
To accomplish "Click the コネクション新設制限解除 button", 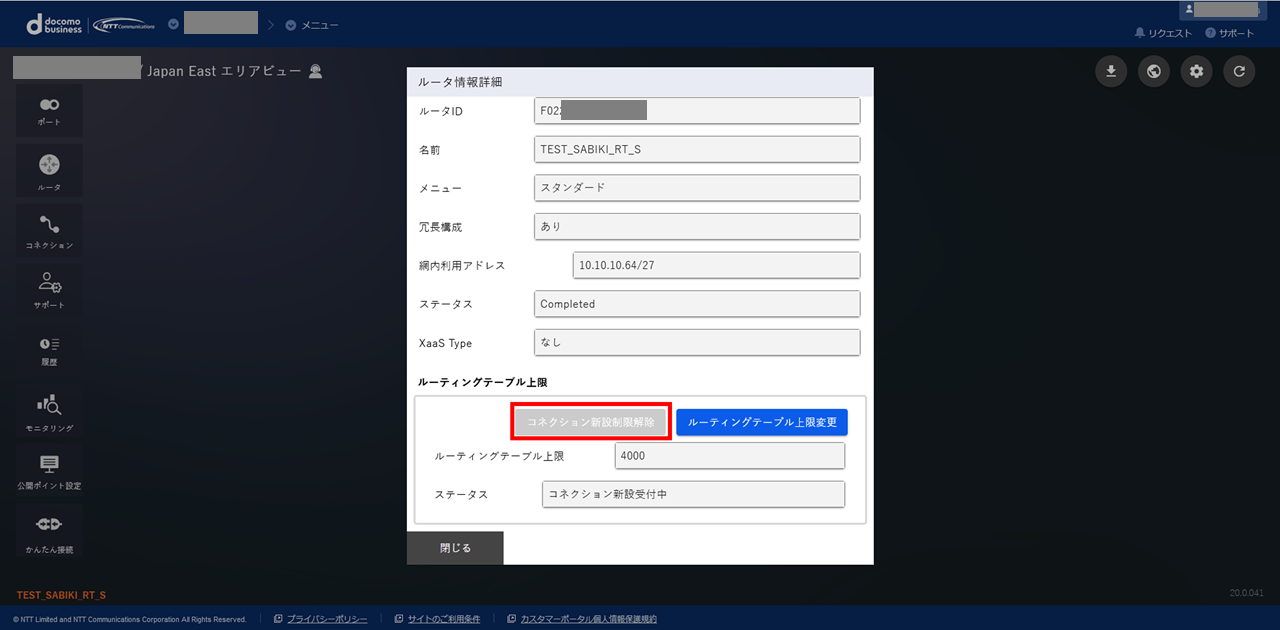I will 591,422.
